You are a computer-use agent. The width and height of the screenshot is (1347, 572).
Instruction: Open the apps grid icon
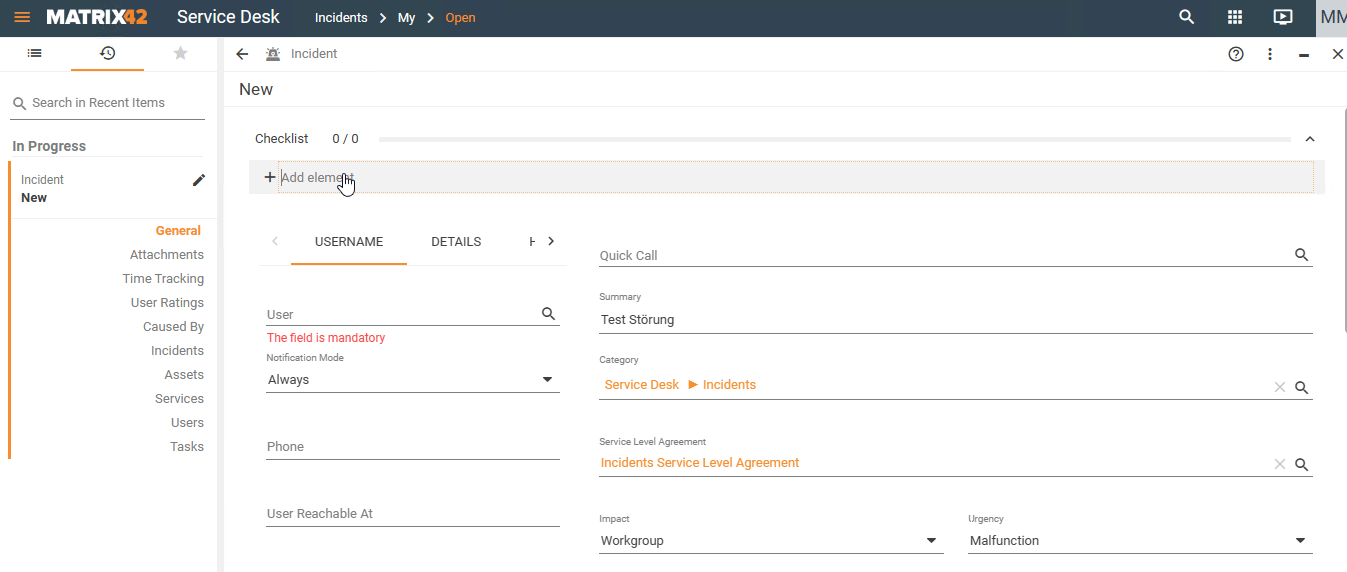coord(1235,17)
